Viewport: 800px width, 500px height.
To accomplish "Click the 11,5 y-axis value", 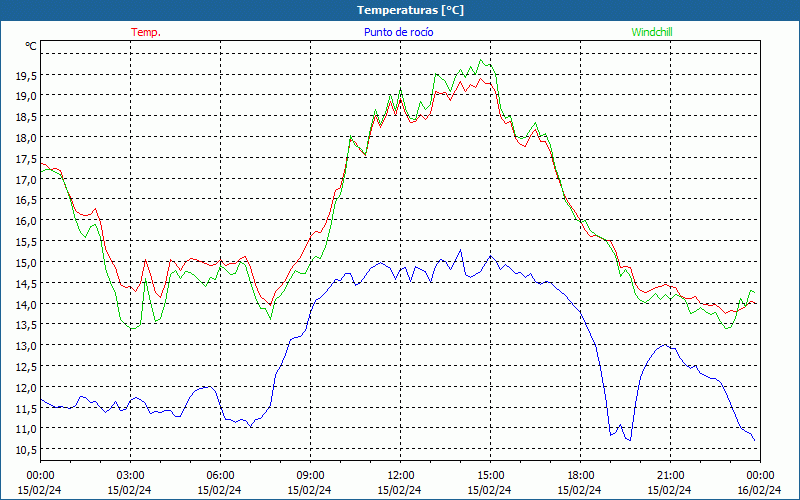I will click(26, 409).
